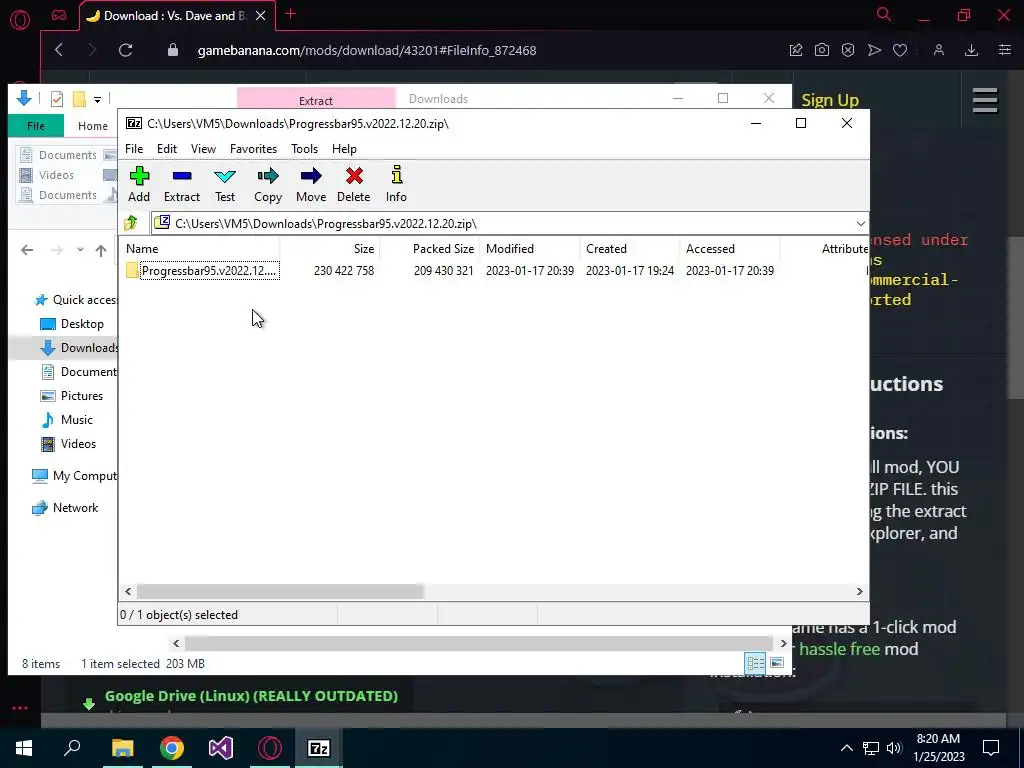
Task: Select Extract tab in File Explorer window
Action: coord(316,99)
